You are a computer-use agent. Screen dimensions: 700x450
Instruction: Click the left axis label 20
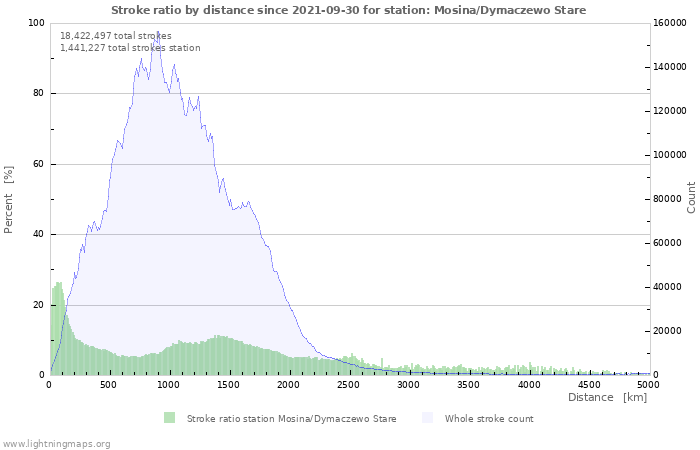click(38, 305)
